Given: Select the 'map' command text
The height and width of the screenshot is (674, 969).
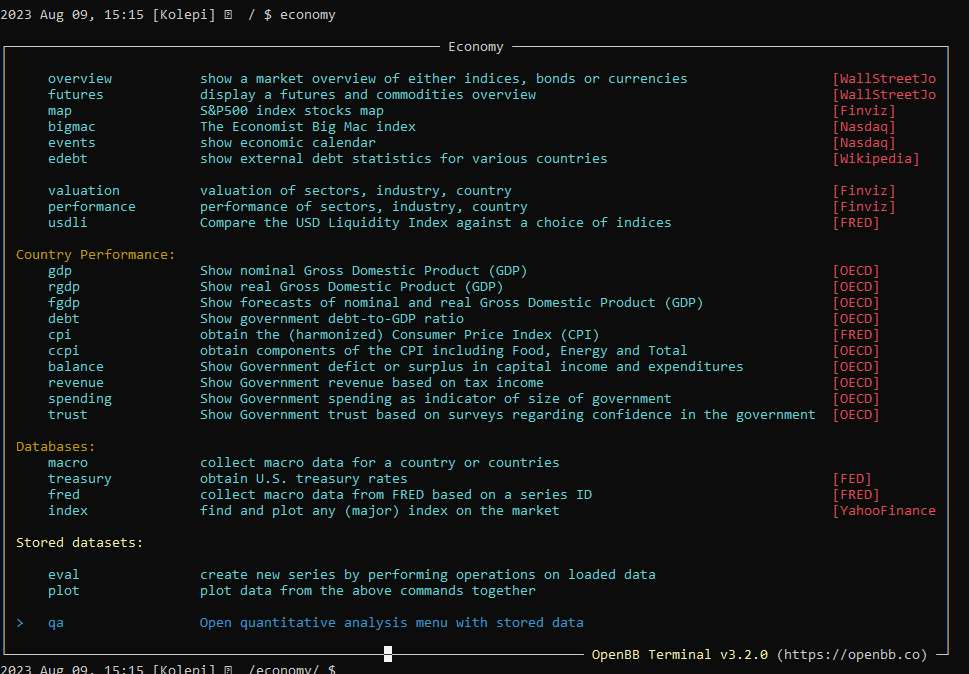Looking at the screenshot, I should pos(60,111).
